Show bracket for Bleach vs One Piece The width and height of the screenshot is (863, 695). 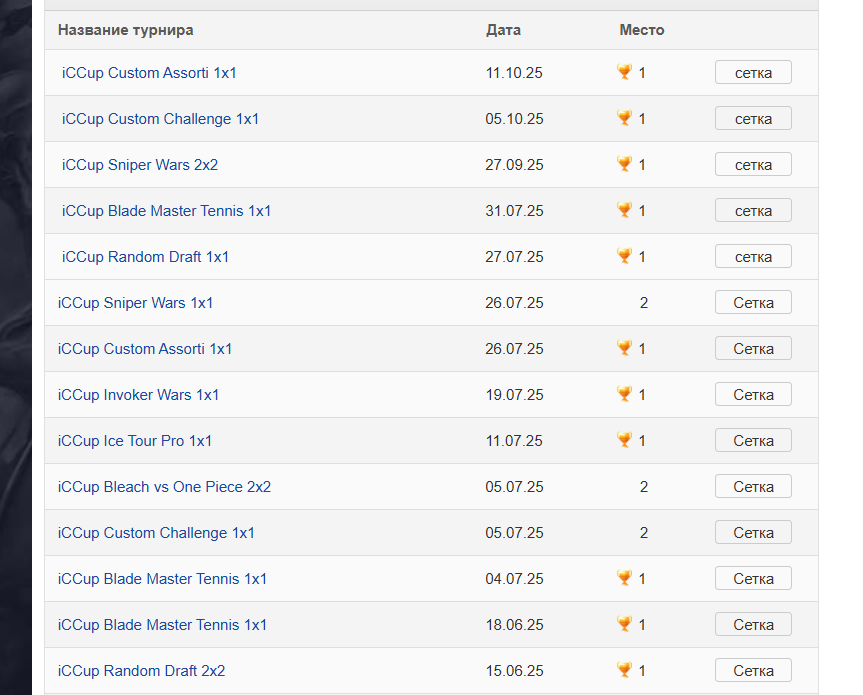pos(753,486)
